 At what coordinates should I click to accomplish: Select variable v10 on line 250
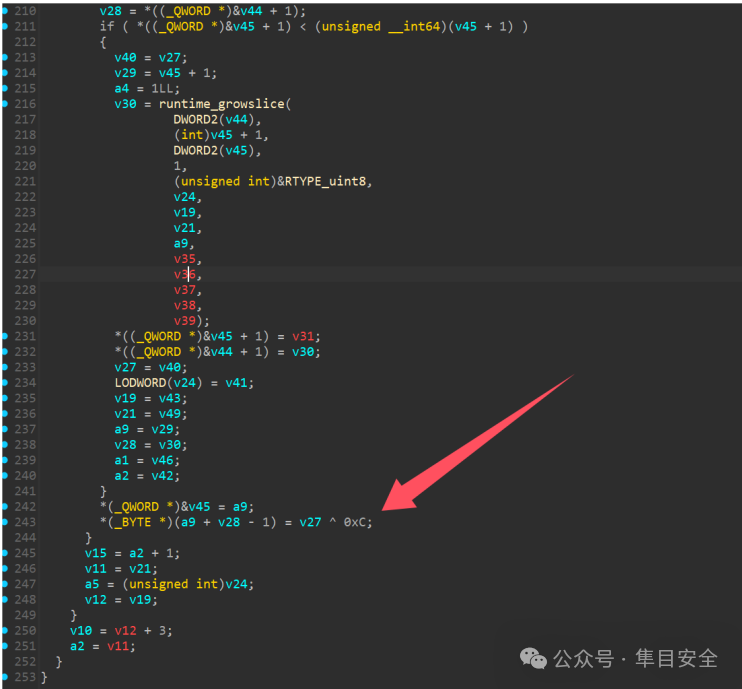[x=81, y=631]
